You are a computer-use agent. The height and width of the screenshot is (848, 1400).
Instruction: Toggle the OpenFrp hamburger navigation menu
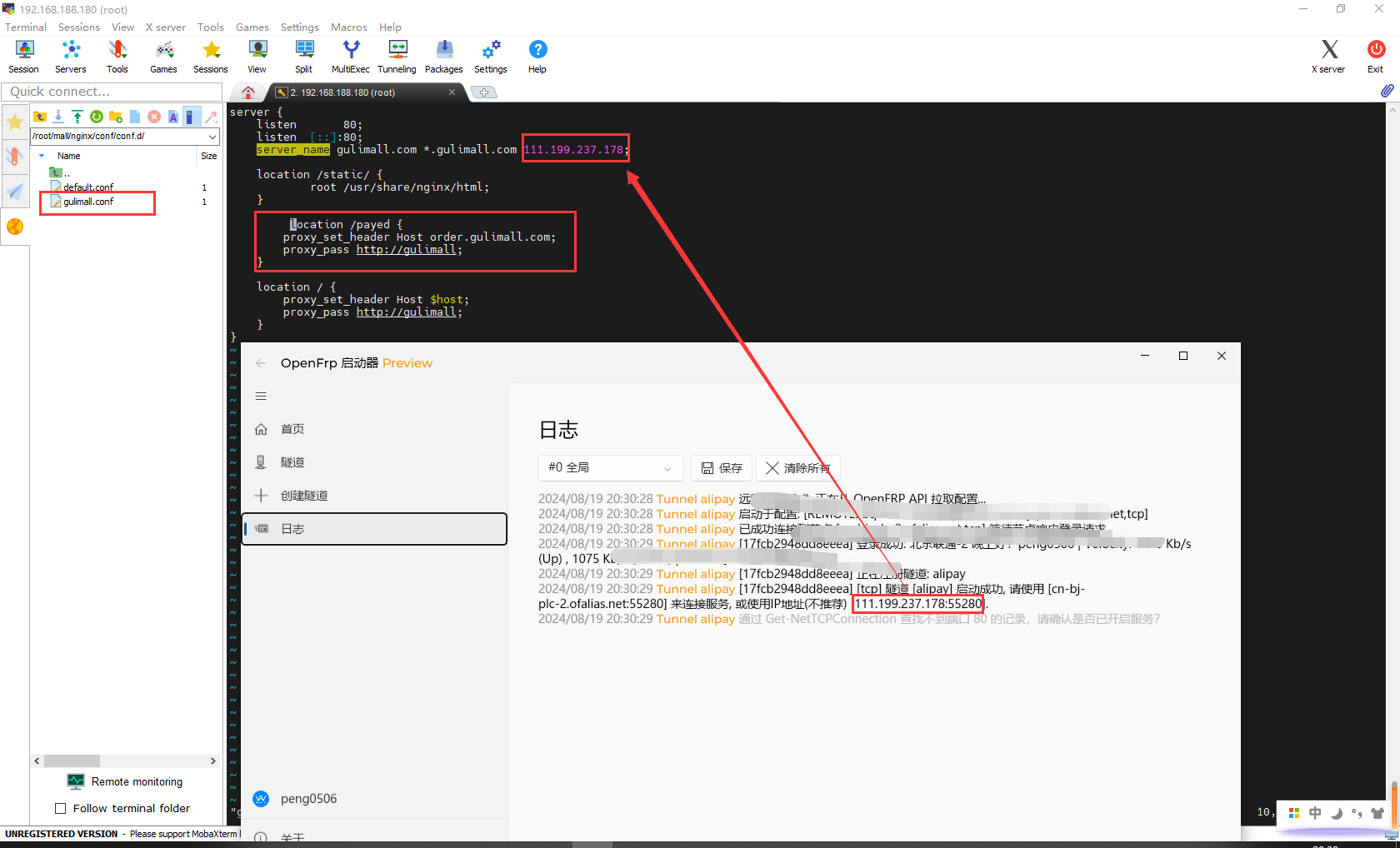(261, 397)
